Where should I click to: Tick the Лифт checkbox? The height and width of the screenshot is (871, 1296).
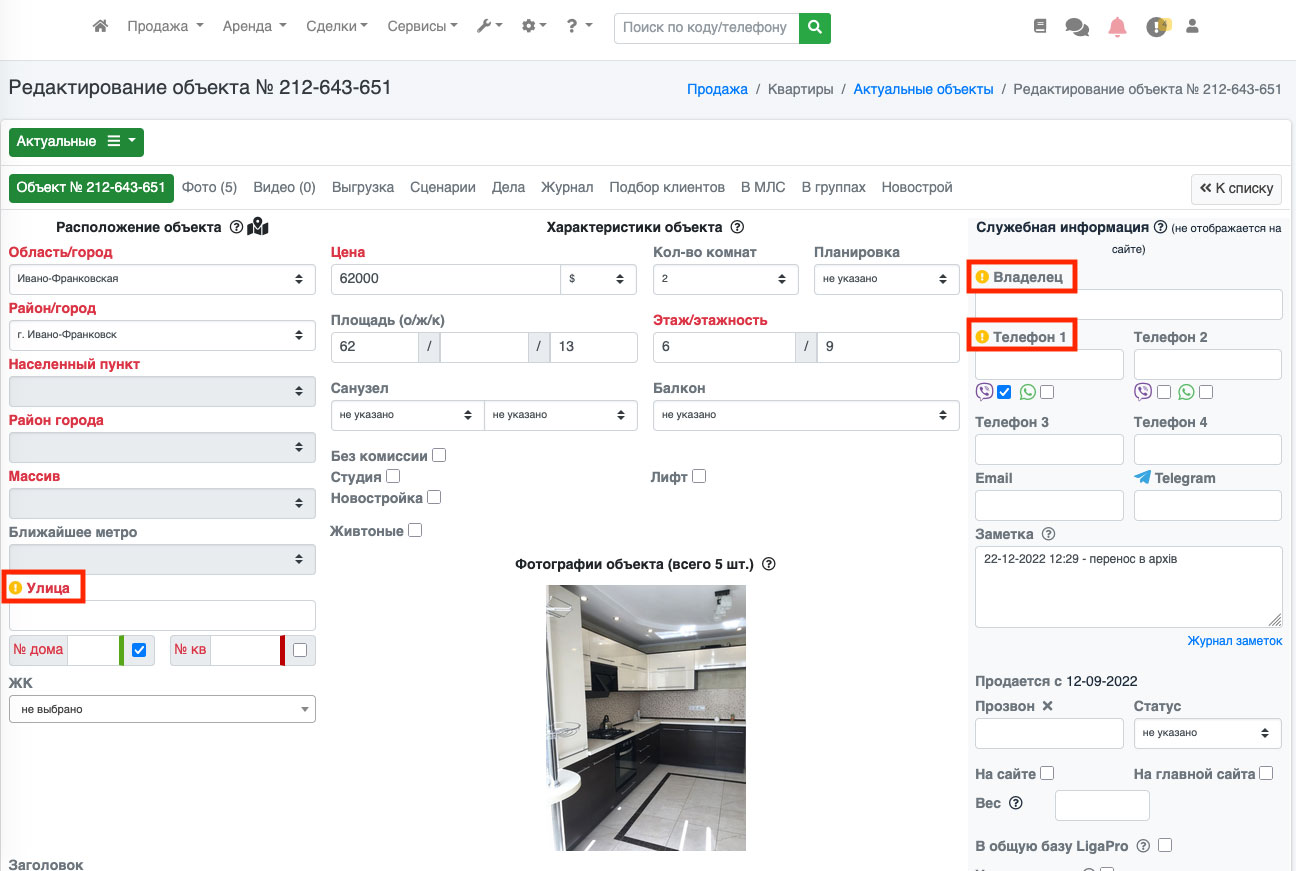(699, 477)
